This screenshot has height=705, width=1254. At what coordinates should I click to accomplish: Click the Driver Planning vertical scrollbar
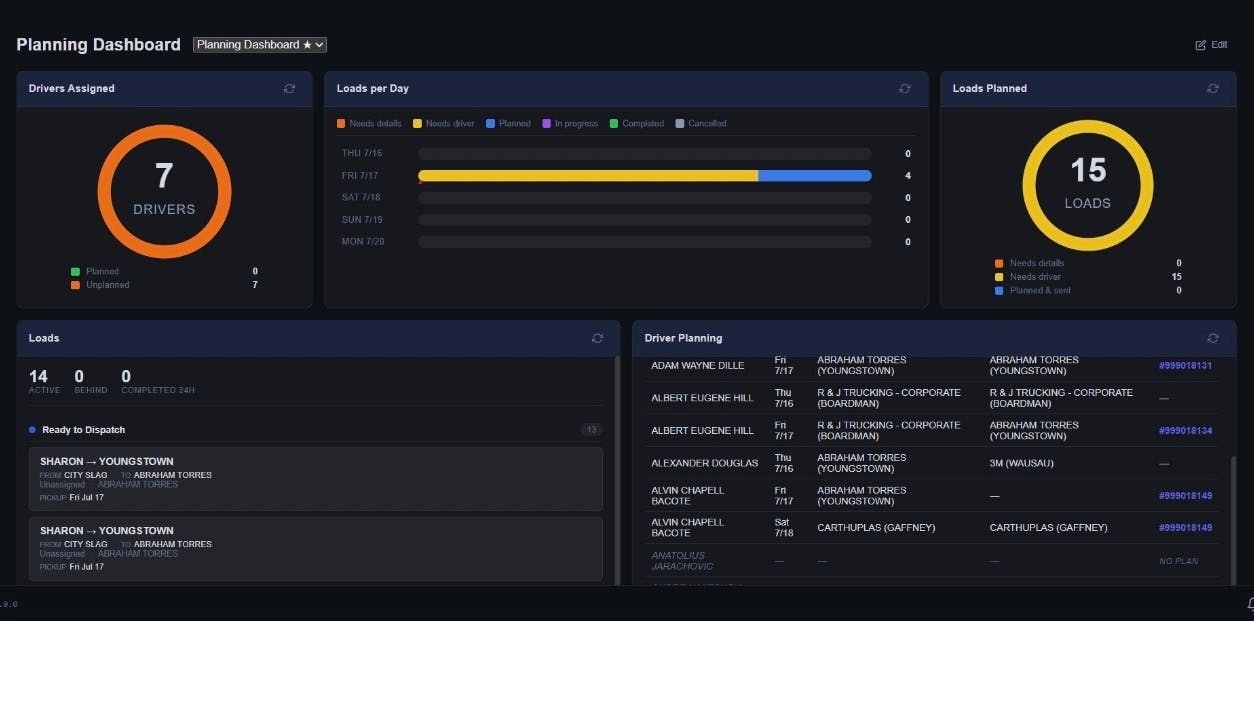tap(1233, 520)
